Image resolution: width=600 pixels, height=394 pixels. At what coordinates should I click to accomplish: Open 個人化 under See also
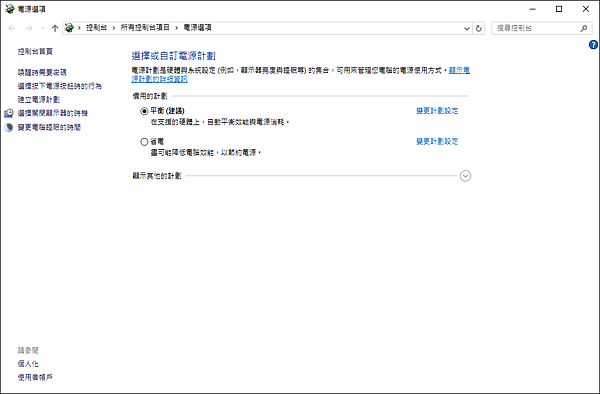[x=28, y=364]
